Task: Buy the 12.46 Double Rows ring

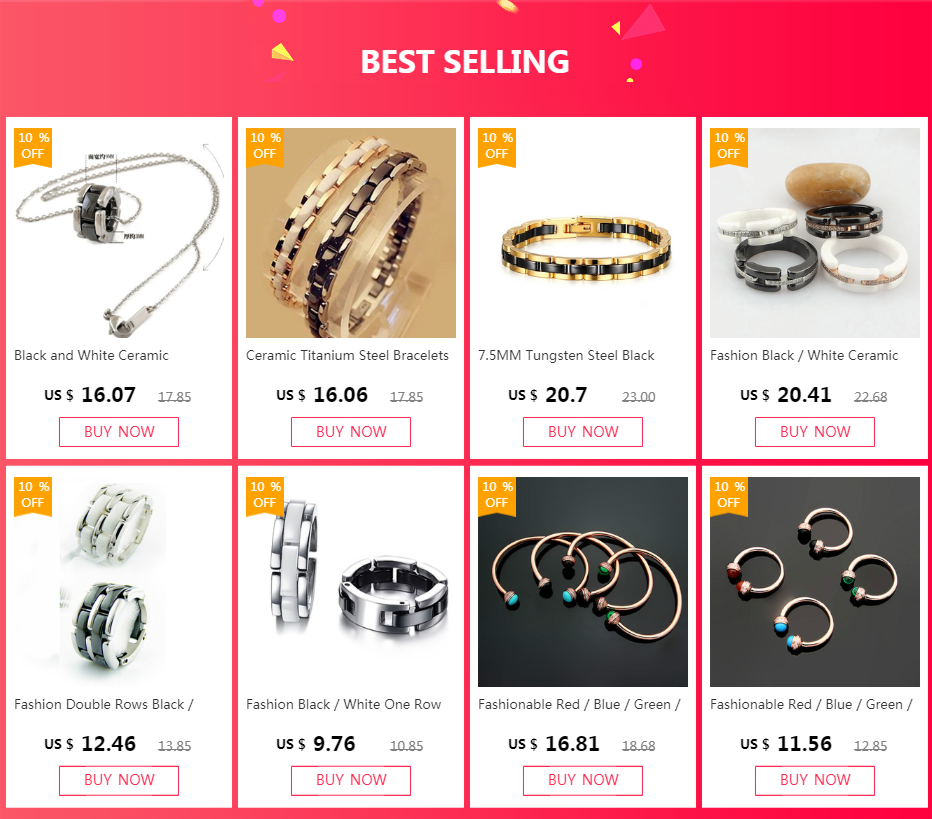Action: [119, 780]
